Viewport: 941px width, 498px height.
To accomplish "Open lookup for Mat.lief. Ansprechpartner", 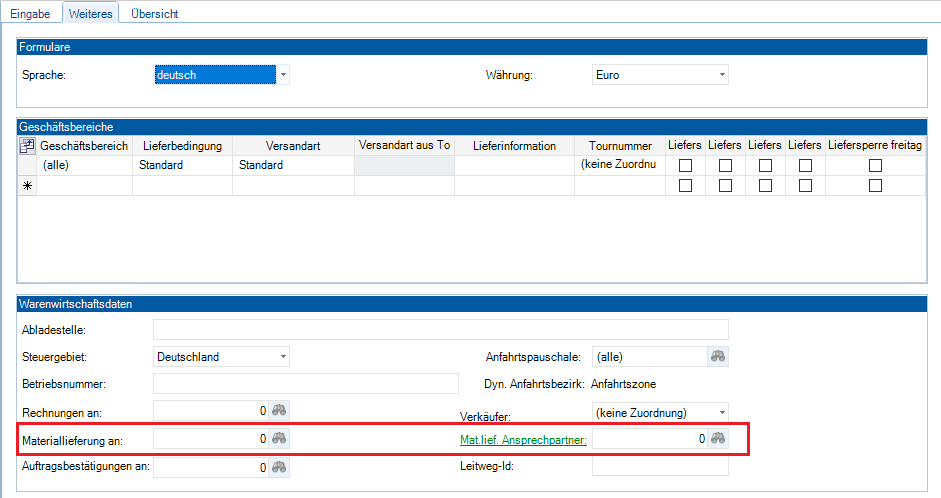I will tap(718, 438).
